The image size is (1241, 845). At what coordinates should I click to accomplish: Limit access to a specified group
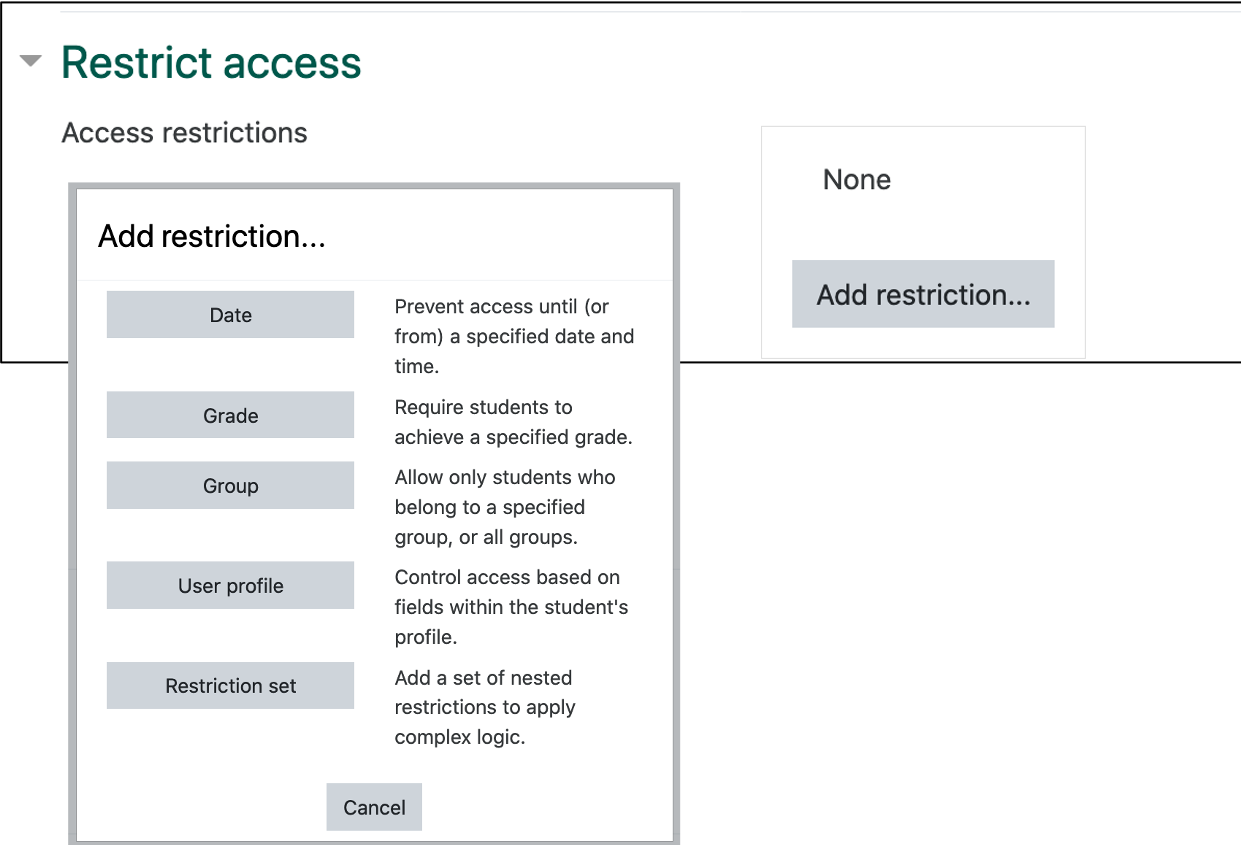pyautogui.click(x=230, y=485)
